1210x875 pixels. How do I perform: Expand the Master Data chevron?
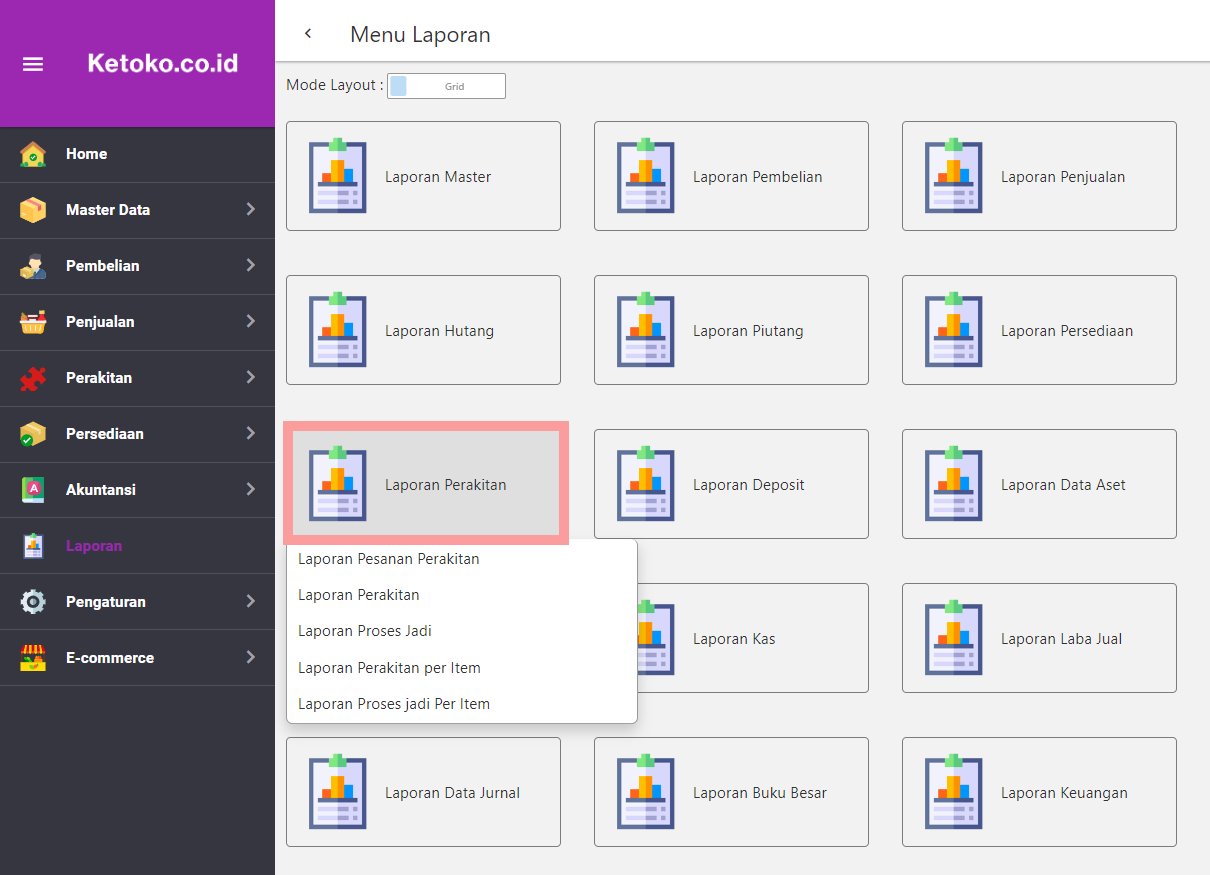[250, 210]
